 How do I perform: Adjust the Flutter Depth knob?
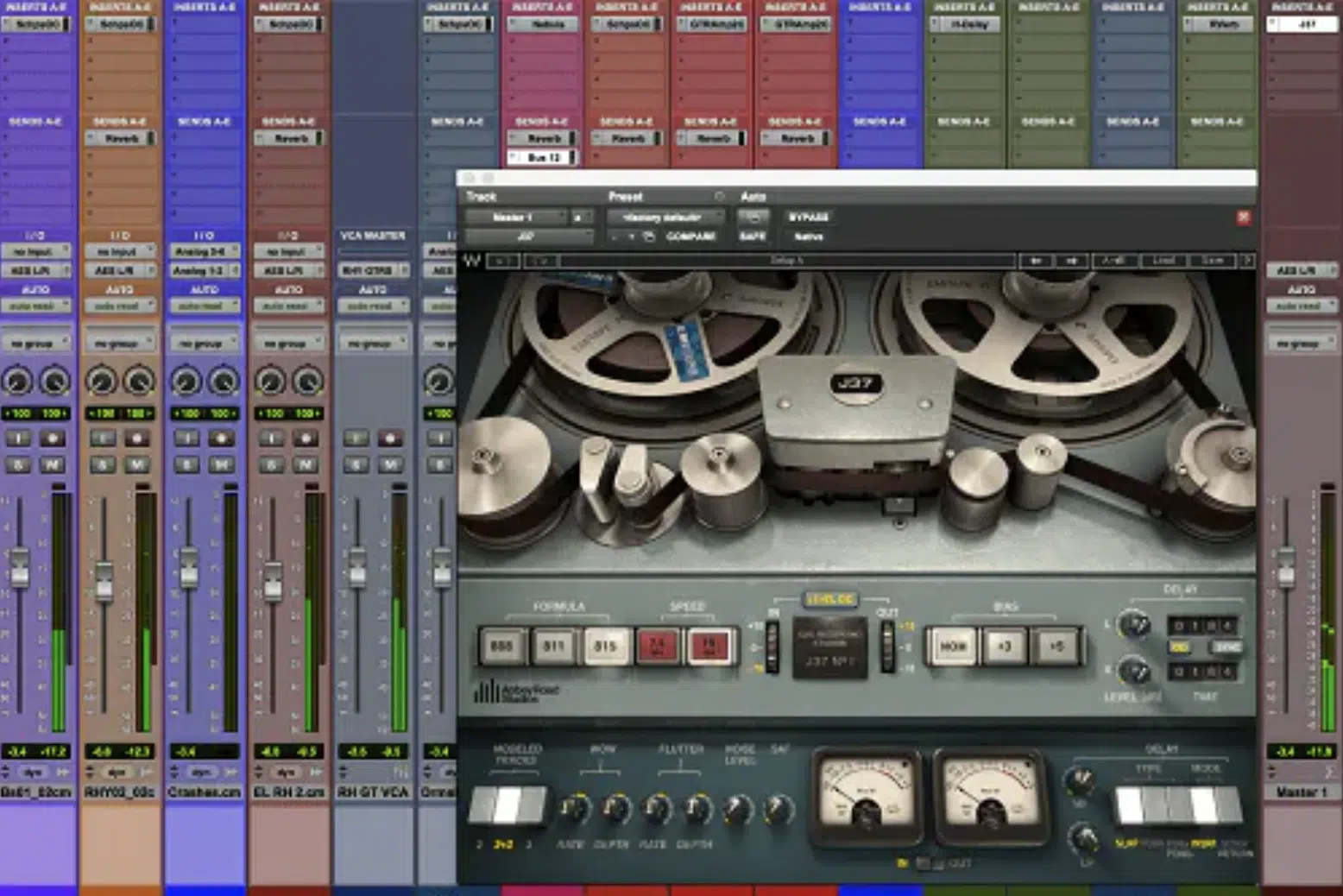(x=697, y=809)
